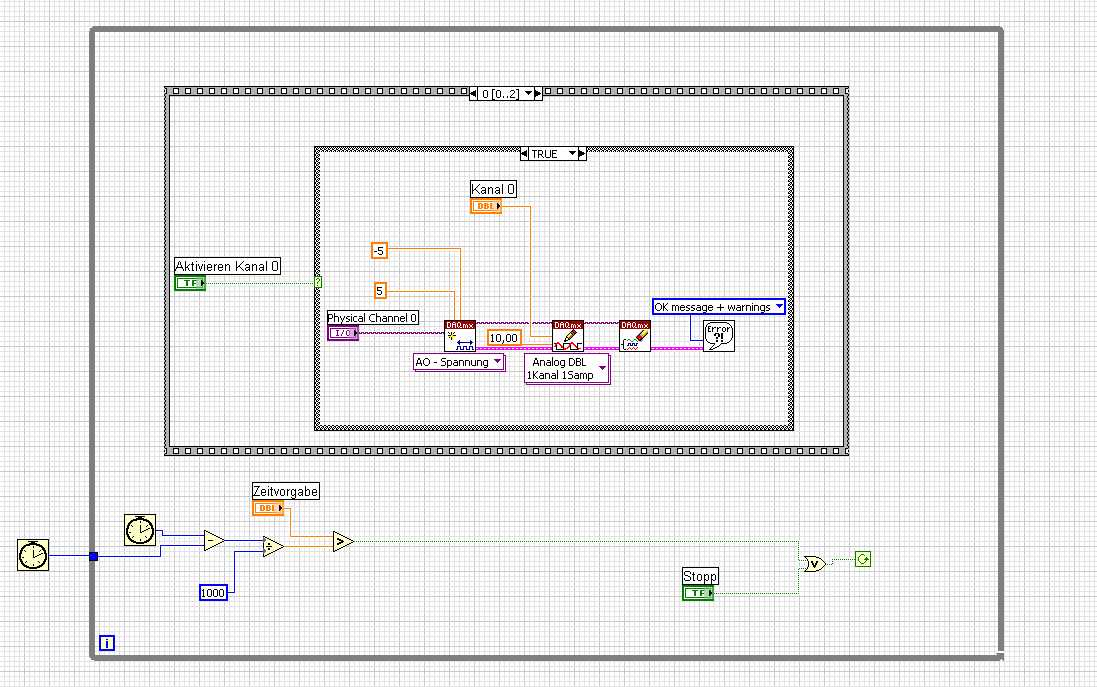Select tick count timer inside the loop
Screen dimensions: 1097x687
pos(140,530)
